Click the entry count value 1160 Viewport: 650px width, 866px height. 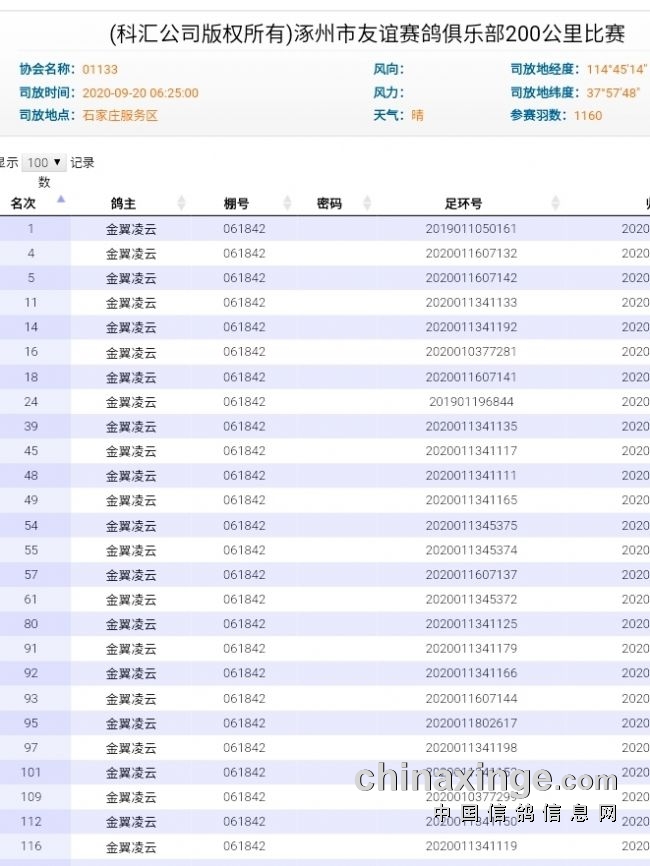(x=588, y=115)
